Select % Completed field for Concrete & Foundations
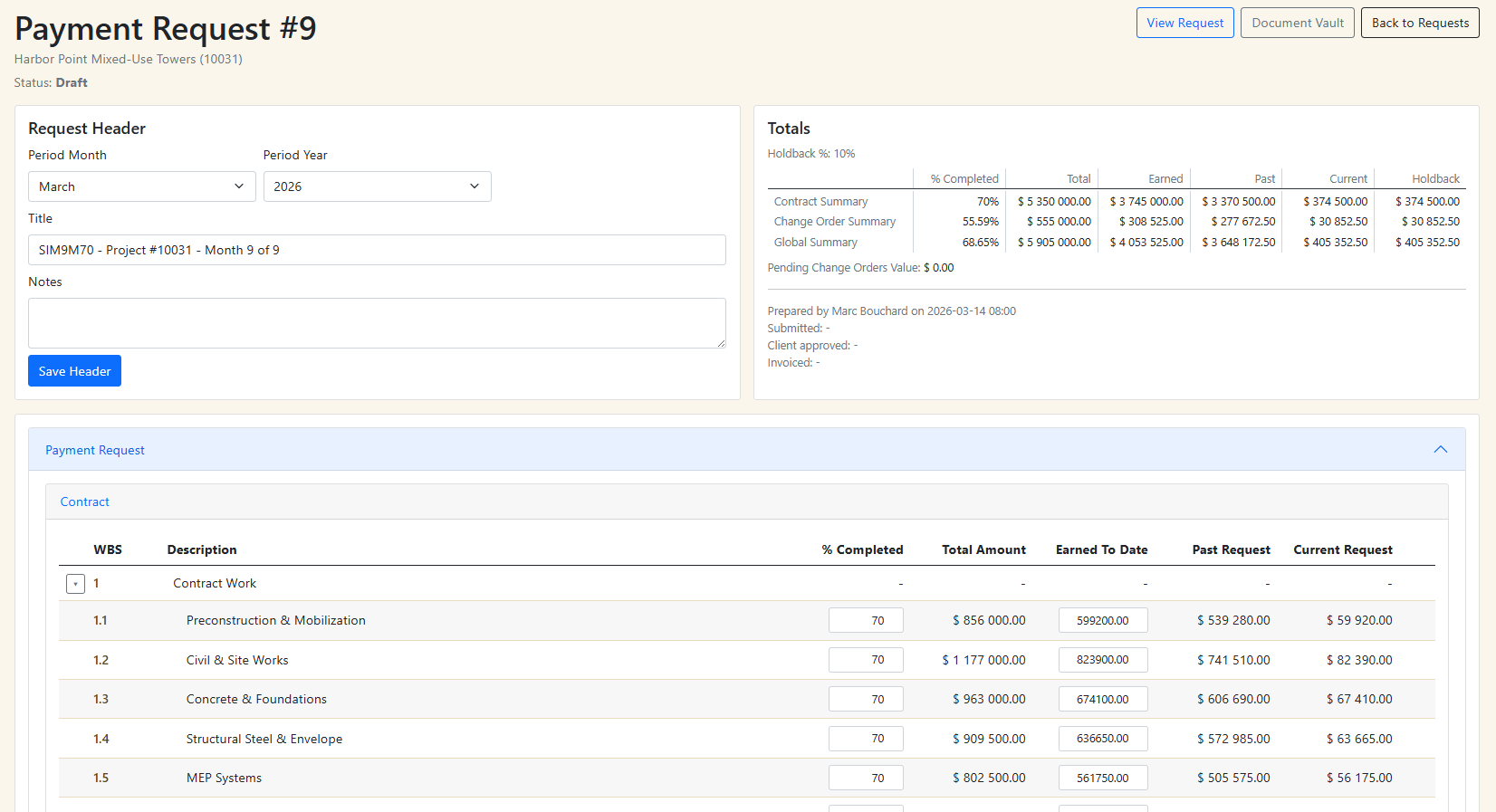The height and width of the screenshot is (812, 1496). (x=866, y=699)
